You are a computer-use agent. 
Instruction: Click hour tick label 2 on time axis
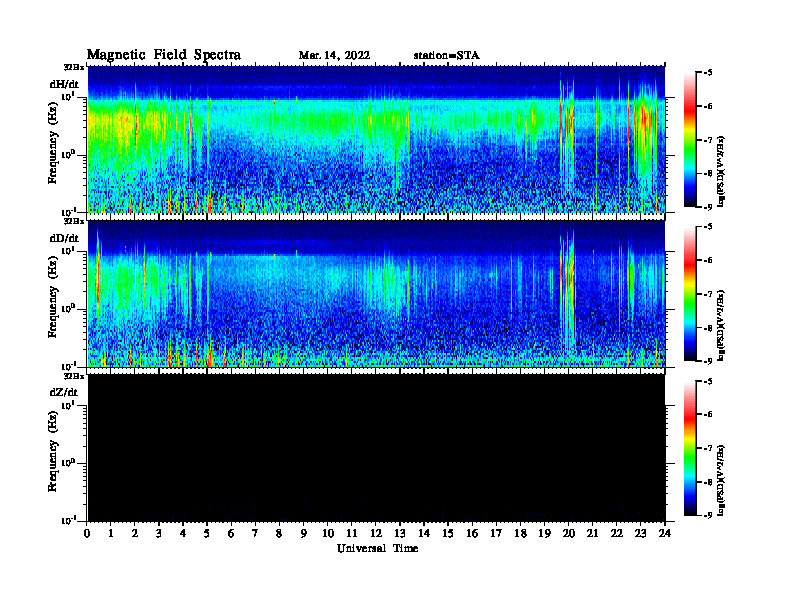(135, 533)
